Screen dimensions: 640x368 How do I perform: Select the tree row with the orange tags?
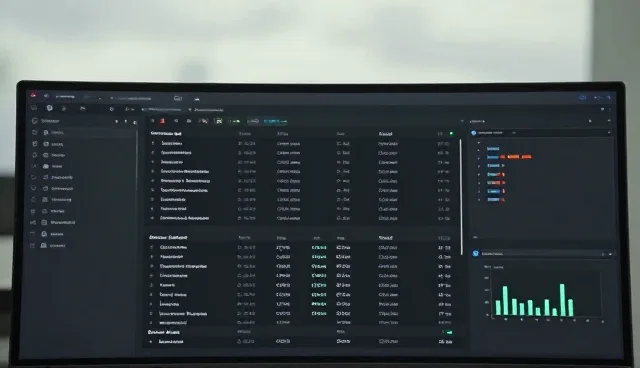click(509, 157)
